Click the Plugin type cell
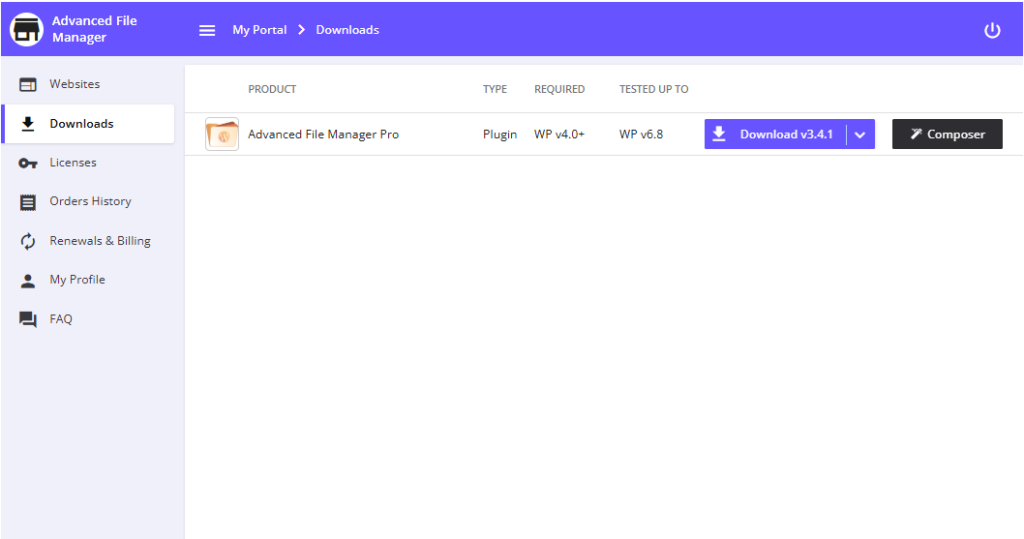 [500, 135]
